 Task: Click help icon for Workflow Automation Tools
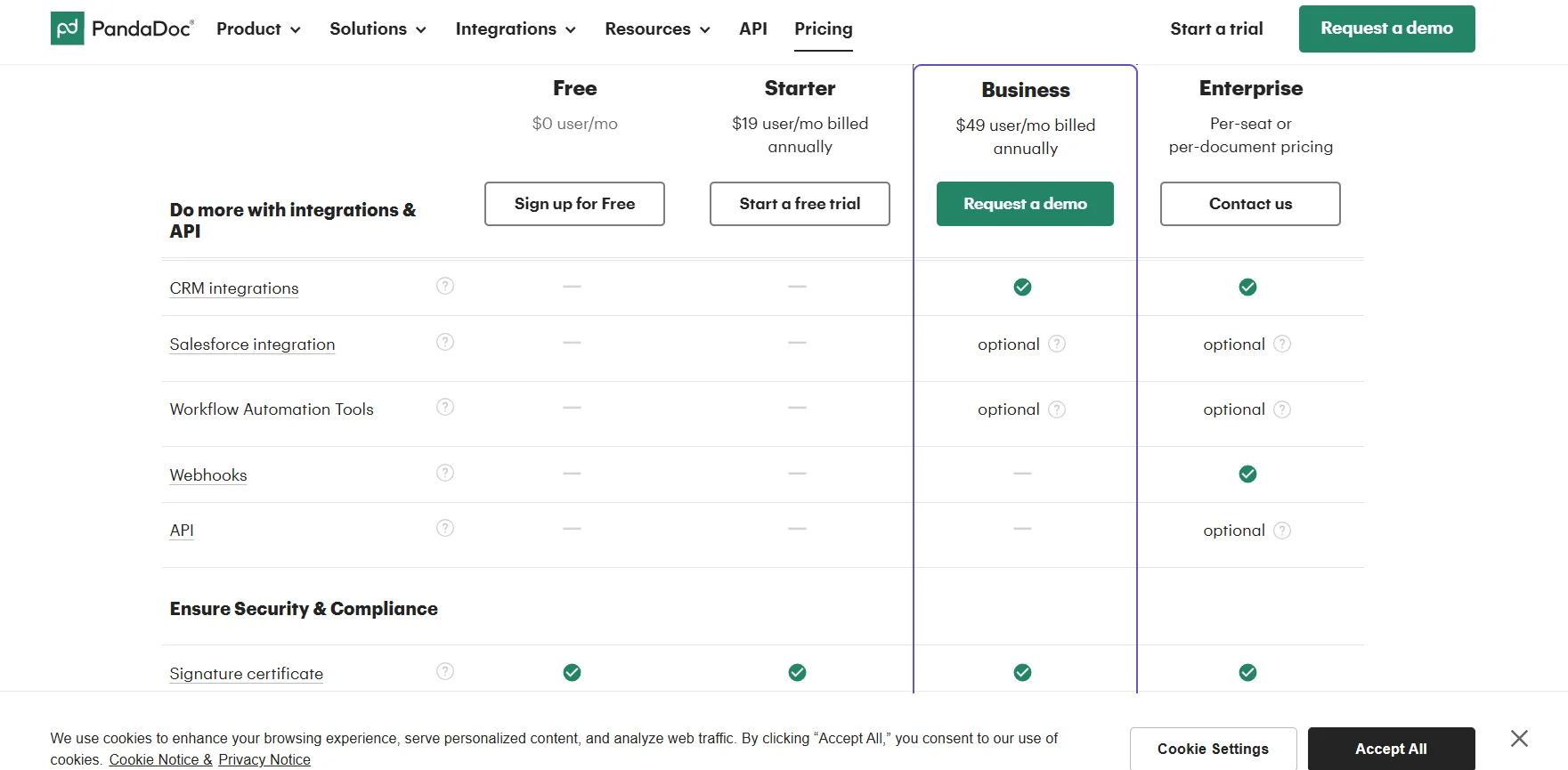pyautogui.click(x=445, y=407)
